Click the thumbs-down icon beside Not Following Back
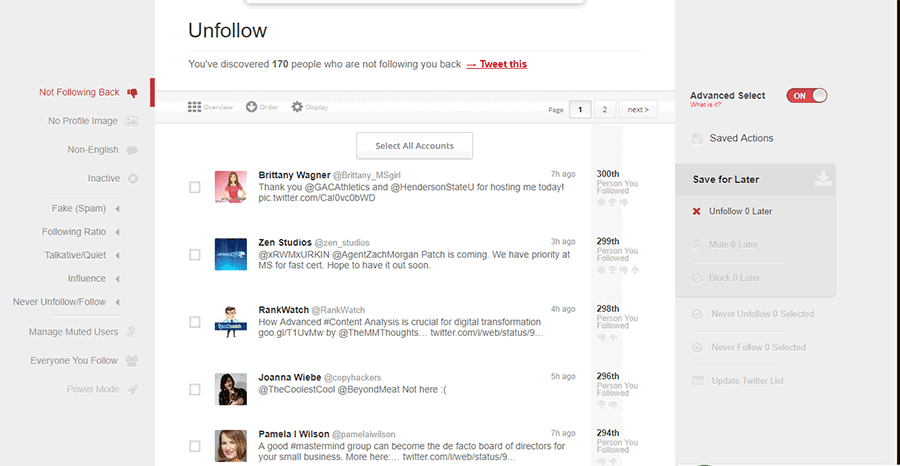Image resolution: width=900 pixels, height=466 pixels. pos(132,93)
